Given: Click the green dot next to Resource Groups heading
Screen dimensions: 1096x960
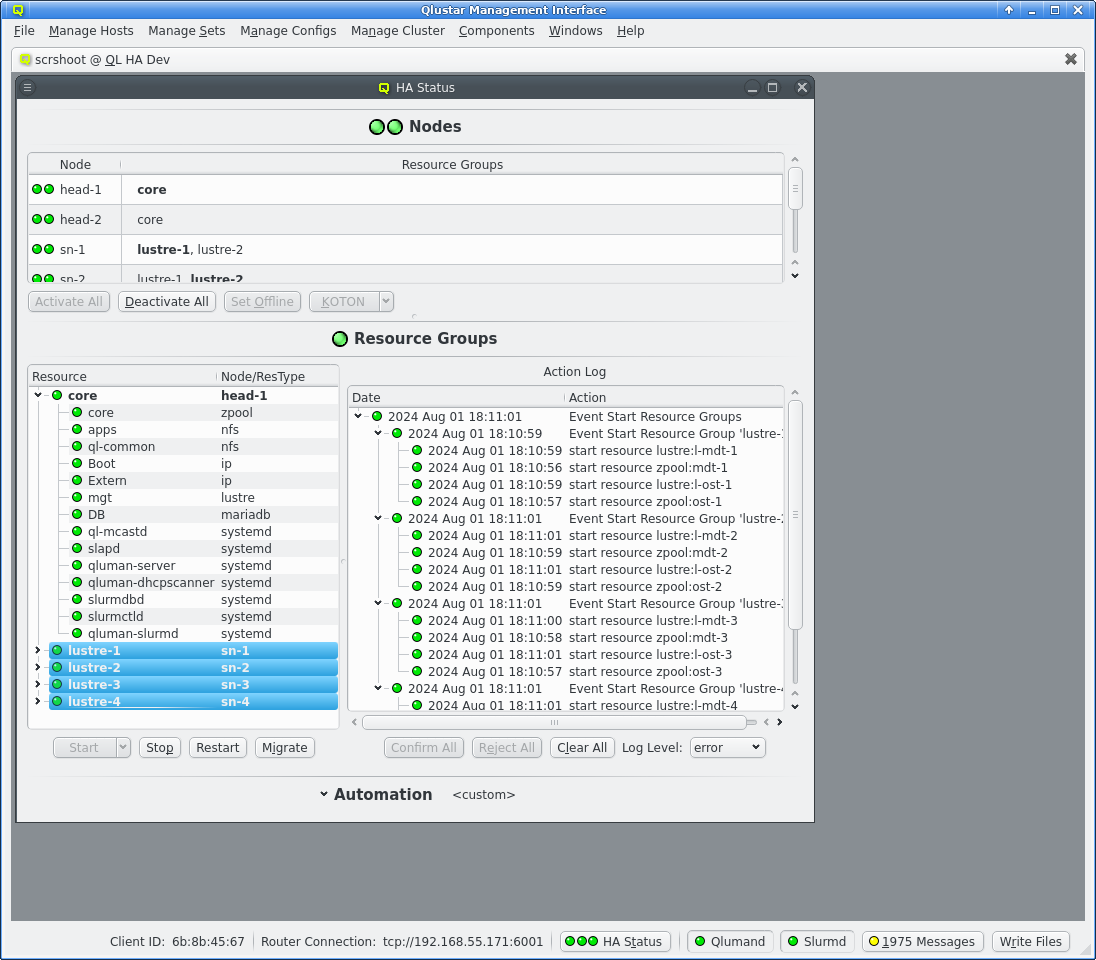Looking at the screenshot, I should tap(340, 338).
